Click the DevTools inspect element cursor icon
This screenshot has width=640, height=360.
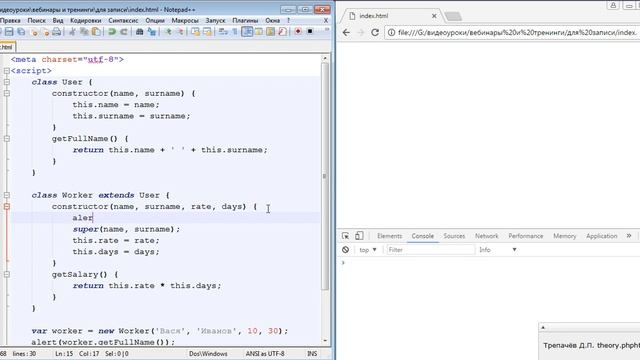(x=345, y=236)
